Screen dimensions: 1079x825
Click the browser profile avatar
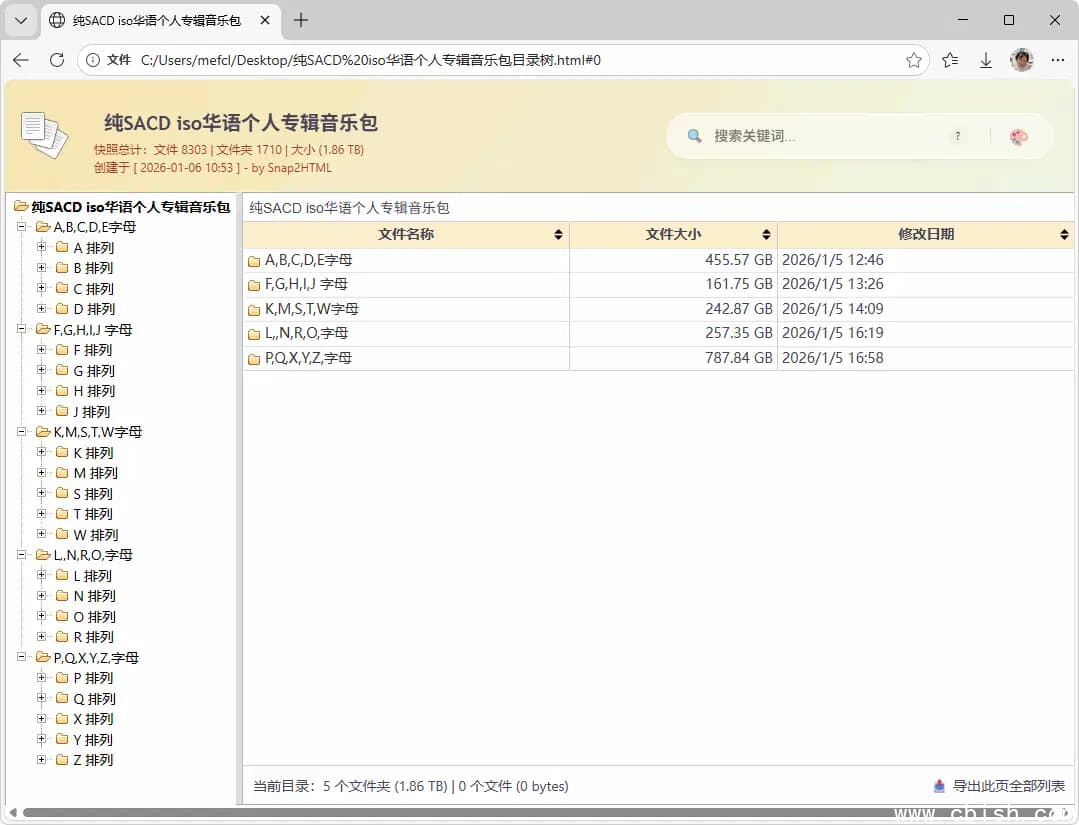(x=1021, y=60)
